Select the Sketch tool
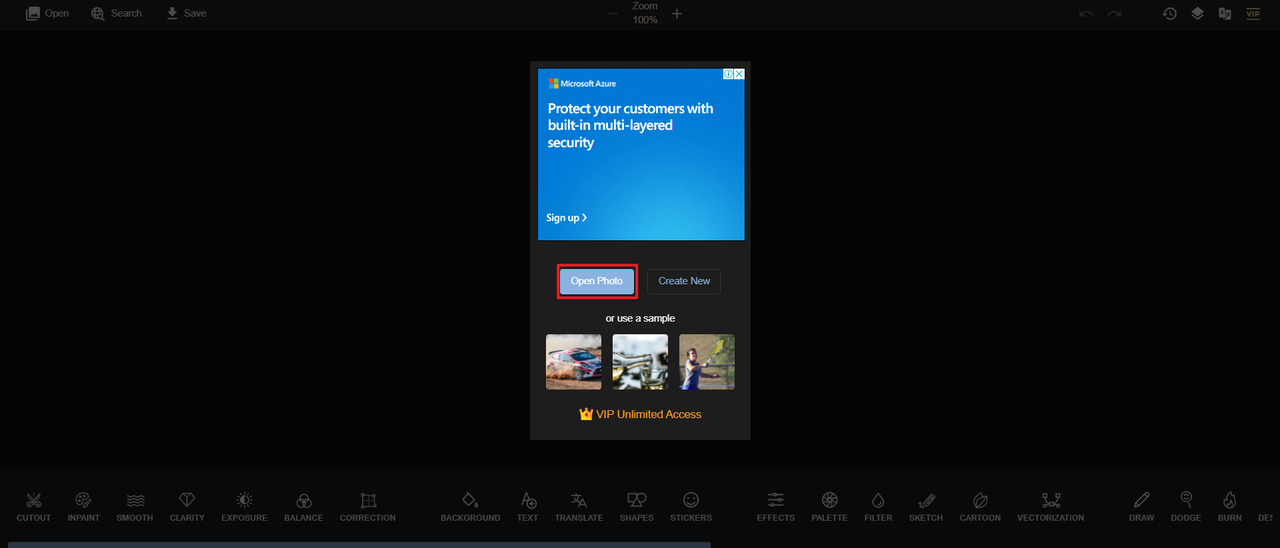1280x548 pixels. [926, 507]
